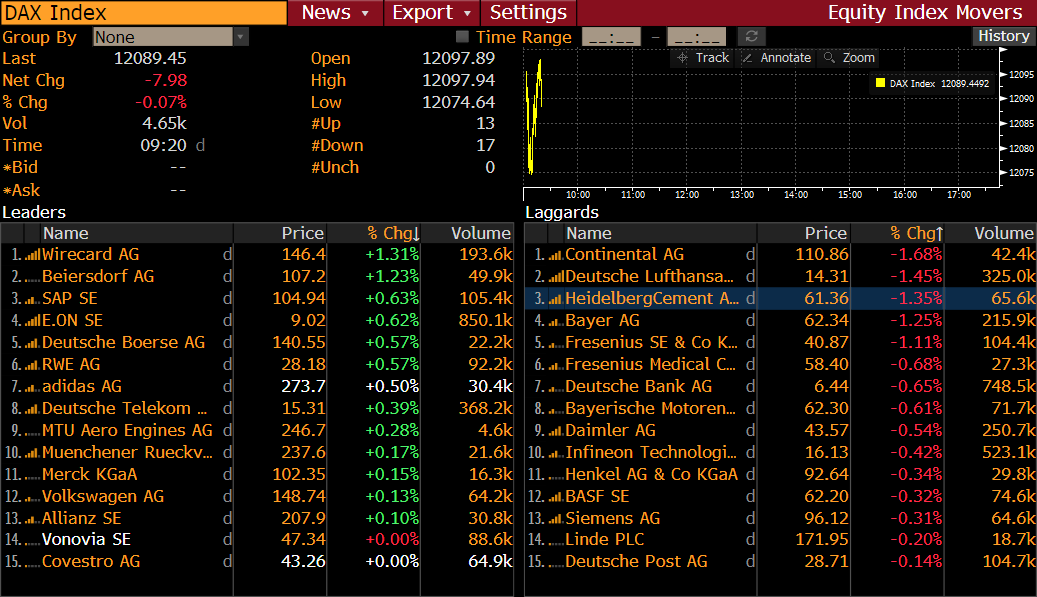Click the yellow DAX Index legend swatch

[880, 84]
